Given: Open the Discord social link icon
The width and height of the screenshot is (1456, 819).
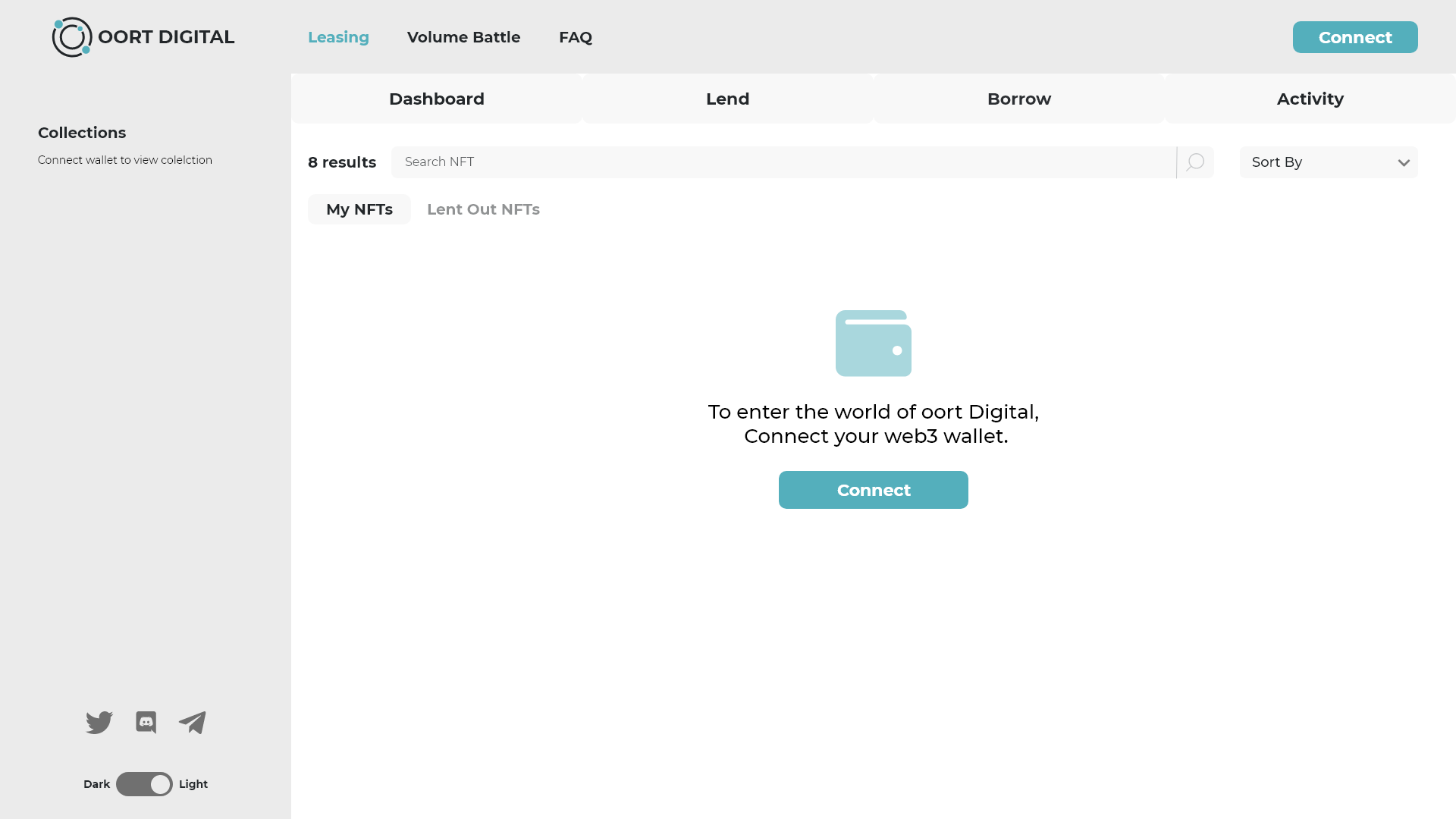Looking at the screenshot, I should tap(146, 723).
